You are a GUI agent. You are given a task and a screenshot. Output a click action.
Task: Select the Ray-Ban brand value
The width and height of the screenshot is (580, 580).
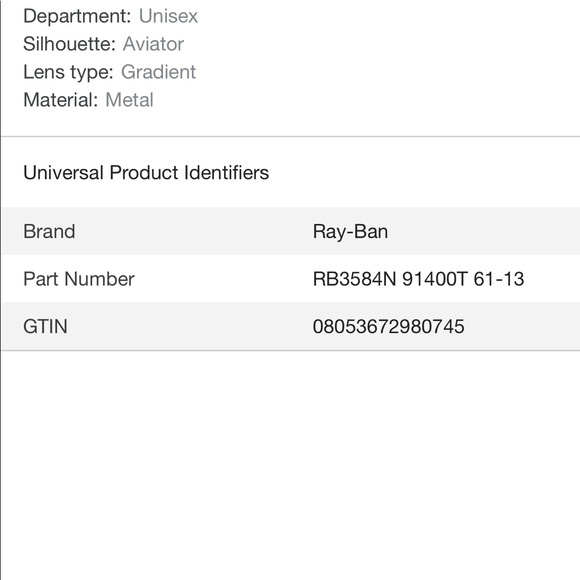click(350, 232)
